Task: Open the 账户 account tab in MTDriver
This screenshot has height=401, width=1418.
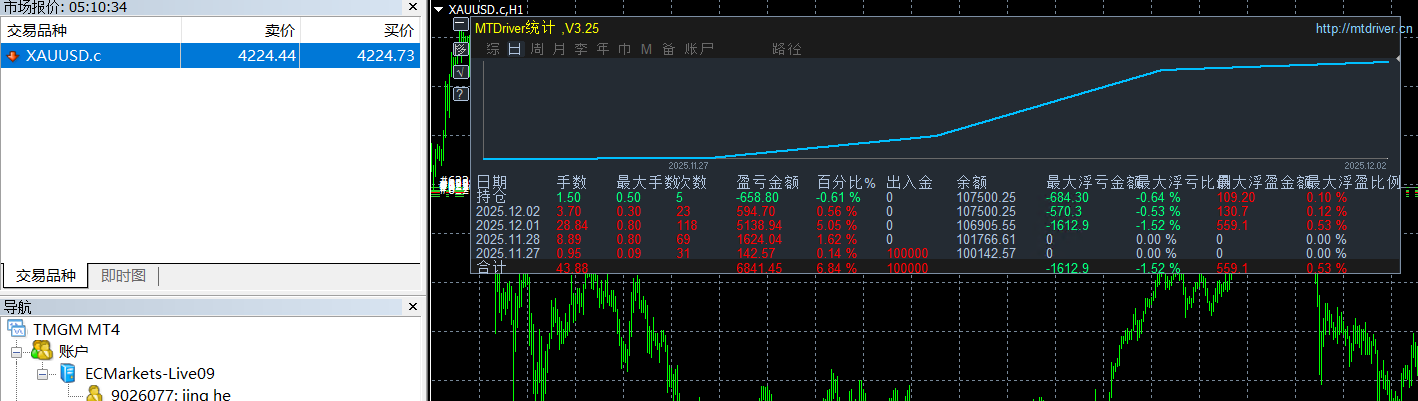Action: 699,49
